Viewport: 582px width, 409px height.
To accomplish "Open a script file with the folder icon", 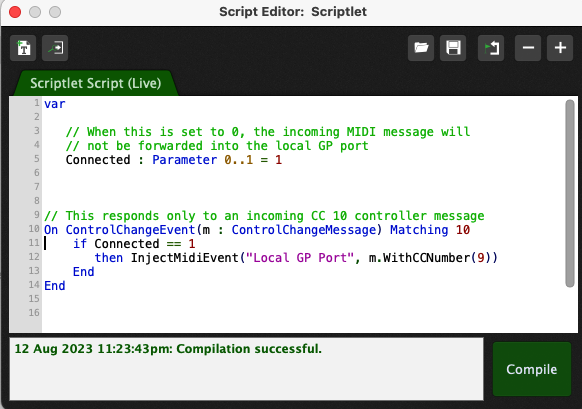I will click(x=421, y=48).
